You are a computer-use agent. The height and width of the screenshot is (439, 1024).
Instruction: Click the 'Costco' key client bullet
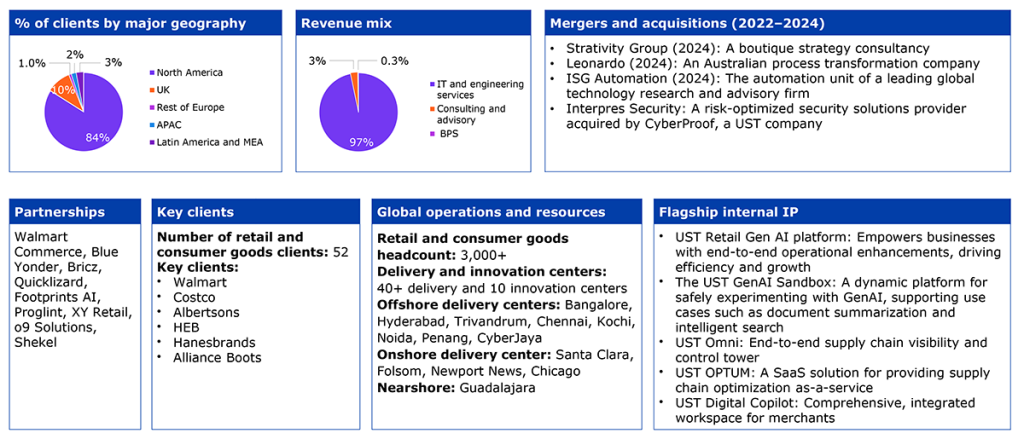pos(195,297)
